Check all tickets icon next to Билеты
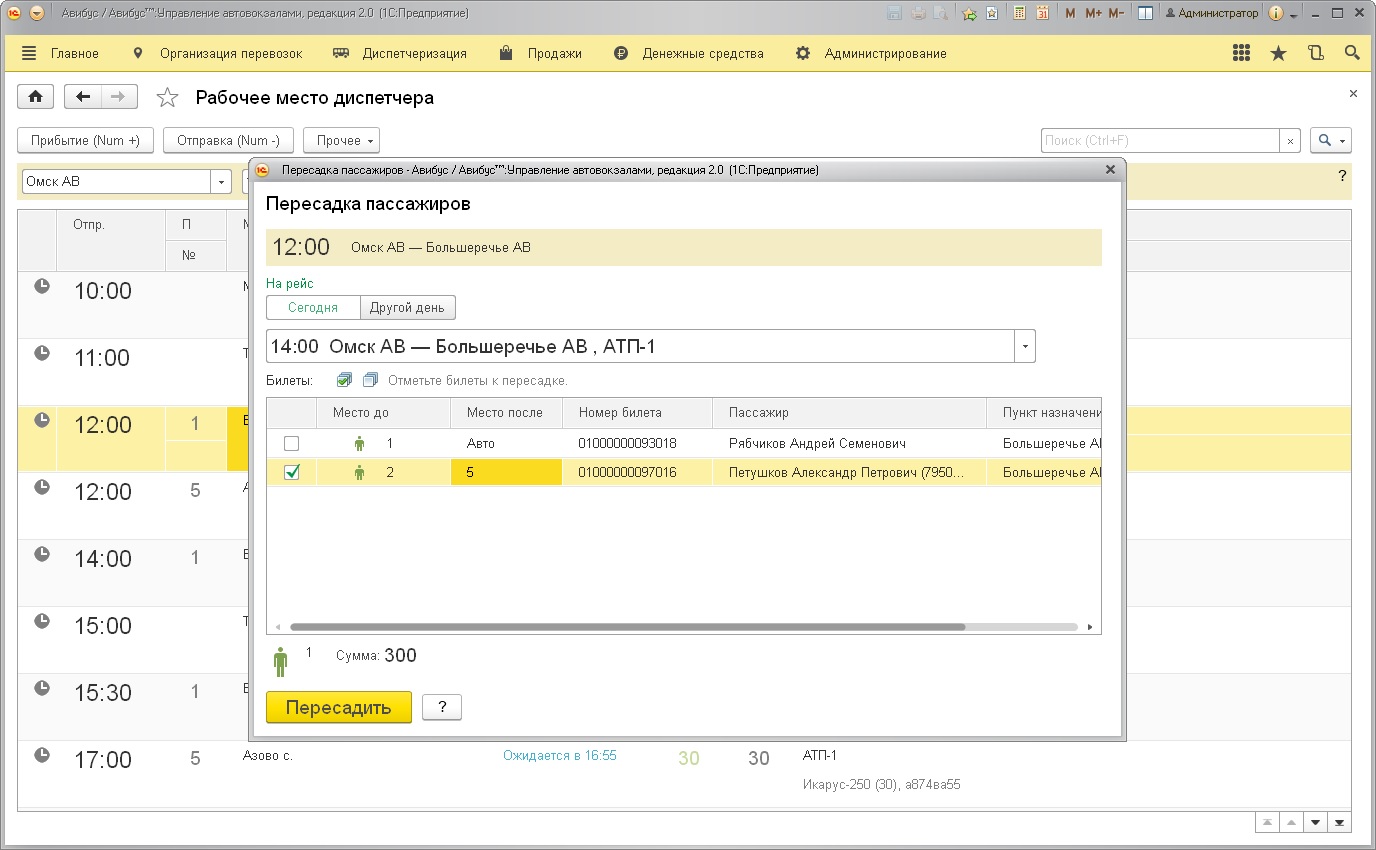 pos(344,380)
